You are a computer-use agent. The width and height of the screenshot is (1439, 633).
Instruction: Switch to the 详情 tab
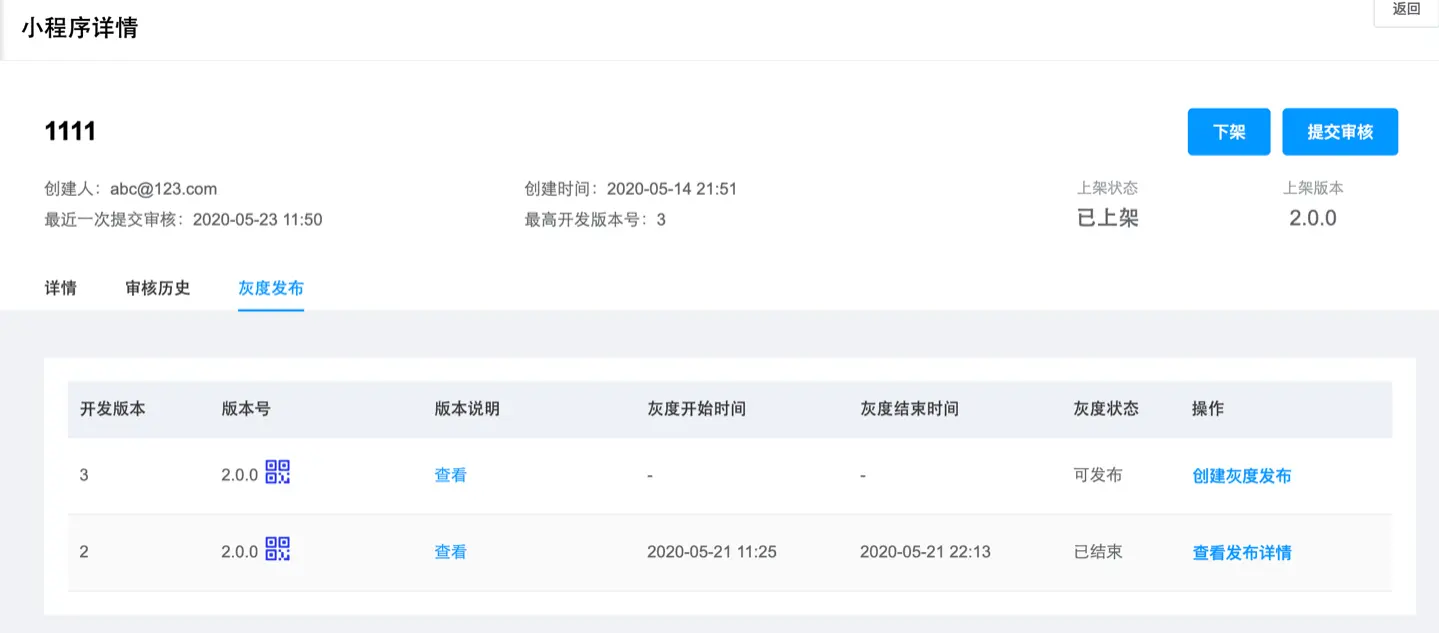(x=61, y=287)
